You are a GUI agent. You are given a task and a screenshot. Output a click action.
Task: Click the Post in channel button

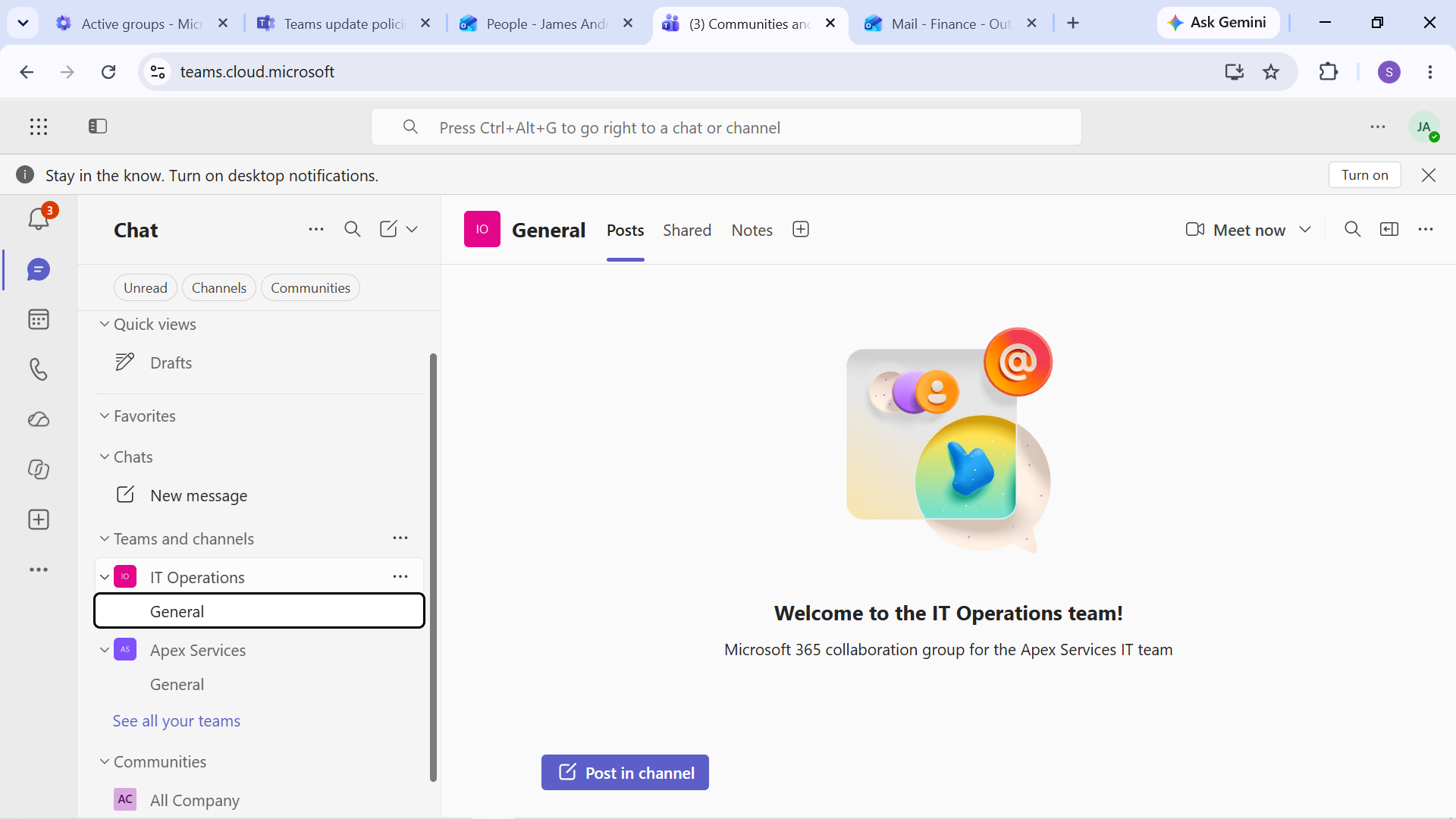(x=625, y=772)
